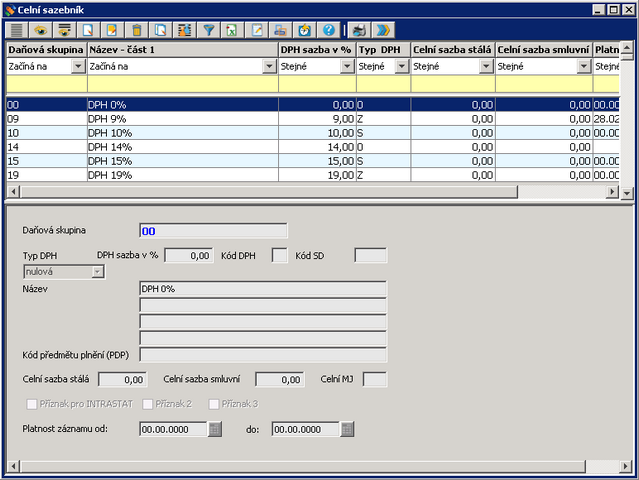
Task: Click the double-arrow forward toolbar icon
Action: click(x=383, y=30)
